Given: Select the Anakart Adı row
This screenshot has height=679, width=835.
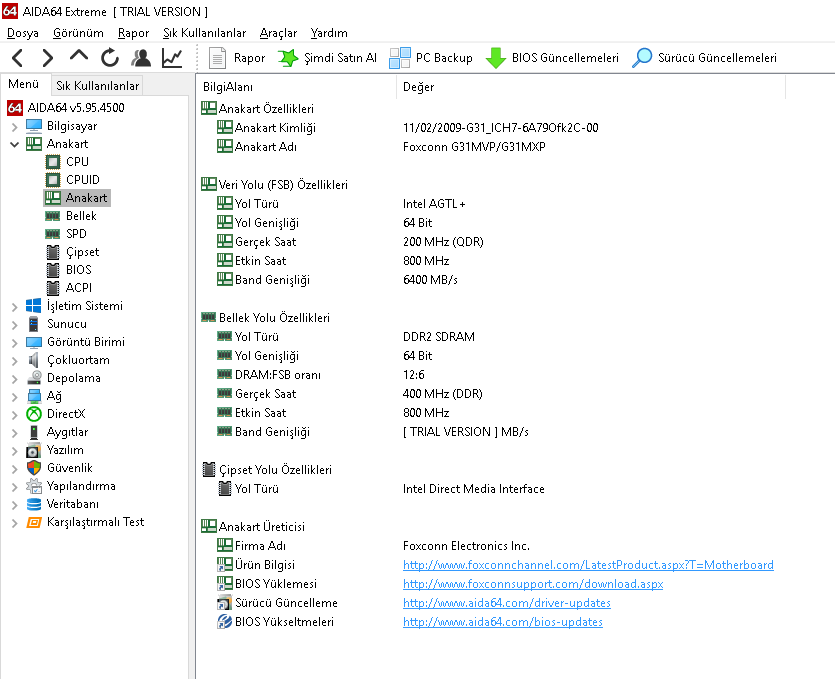Looking at the screenshot, I should (381, 147).
